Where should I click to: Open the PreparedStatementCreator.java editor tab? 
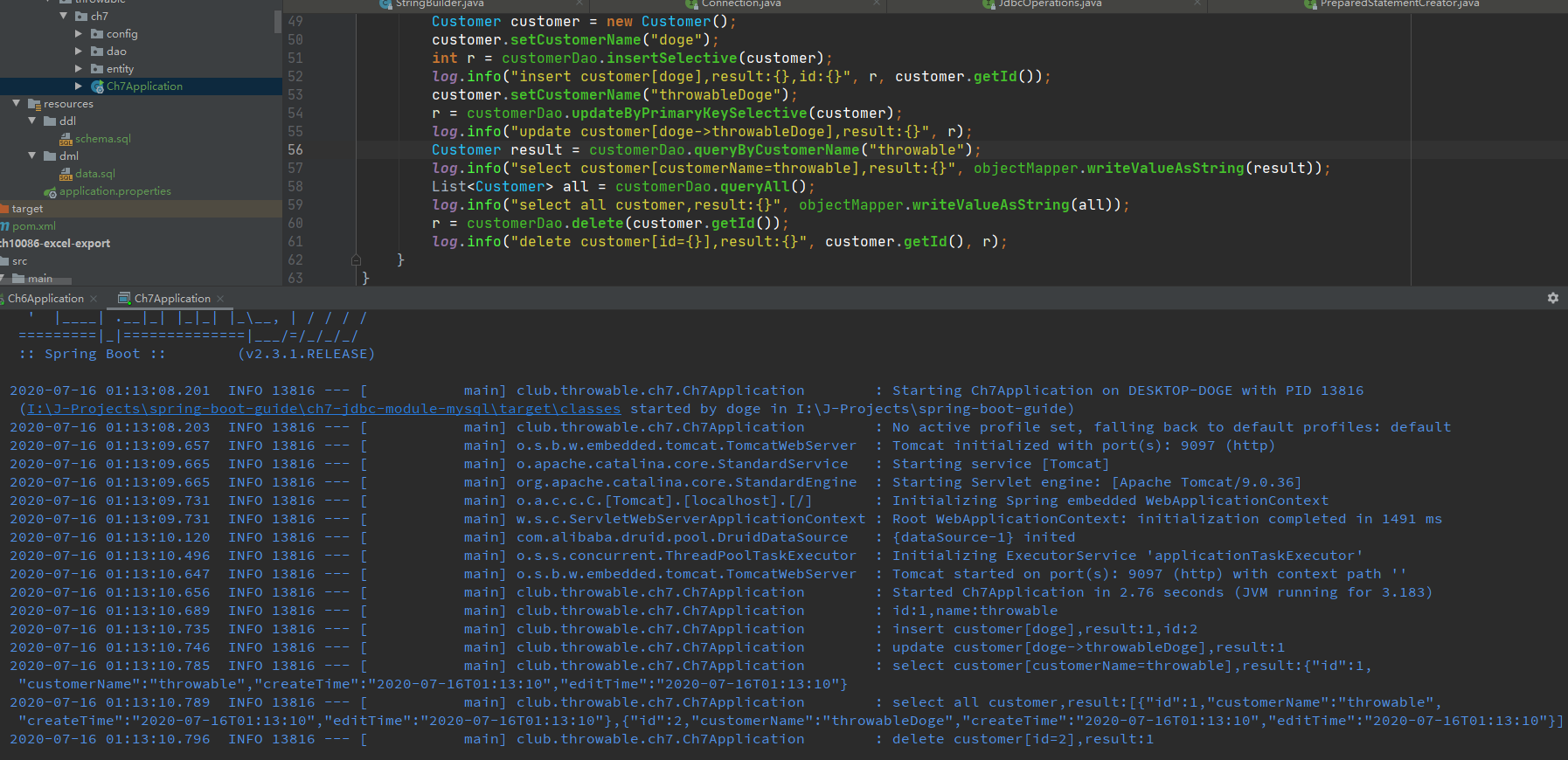click(1399, 3)
